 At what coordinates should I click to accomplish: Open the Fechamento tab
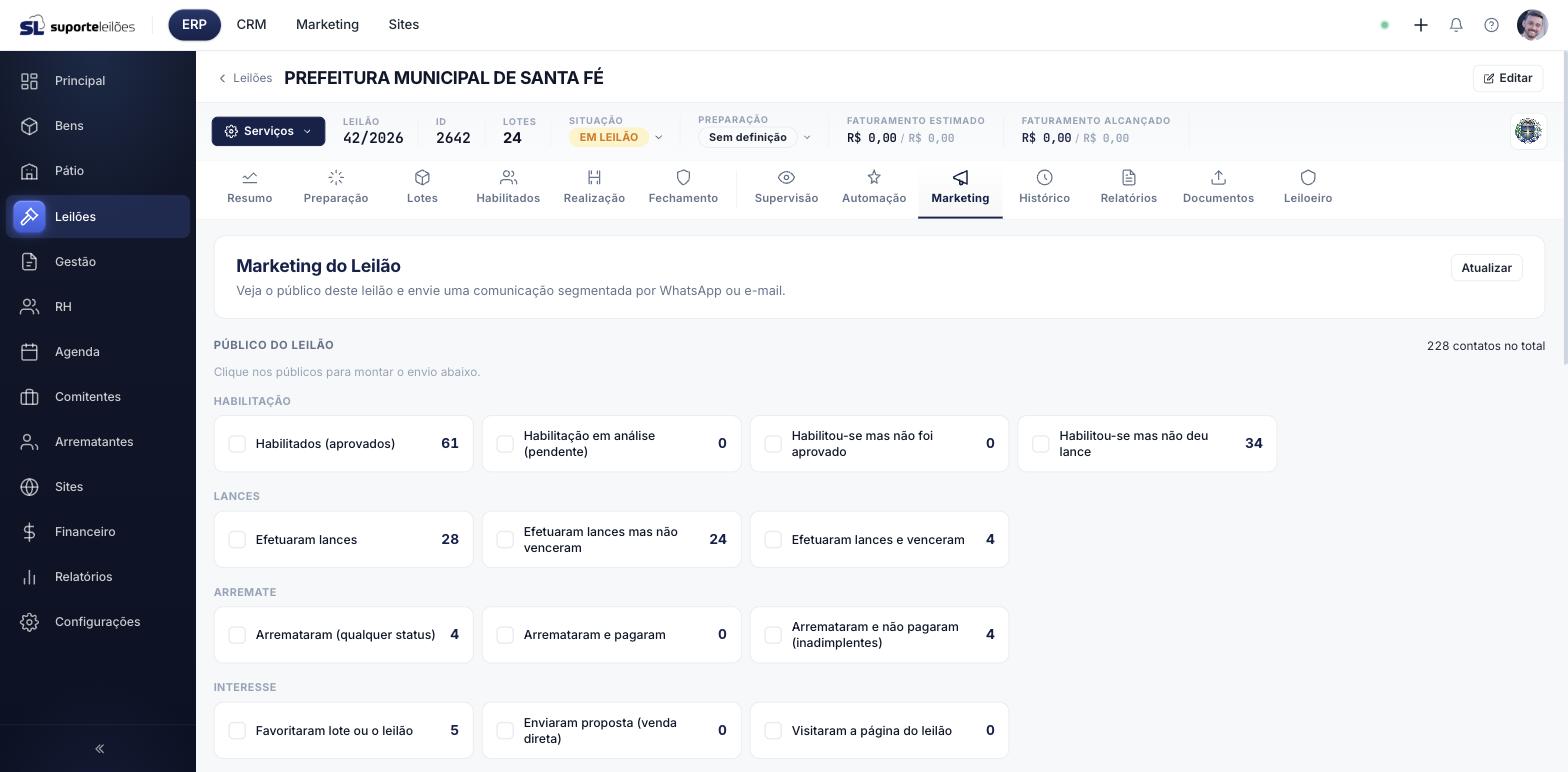point(683,187)
